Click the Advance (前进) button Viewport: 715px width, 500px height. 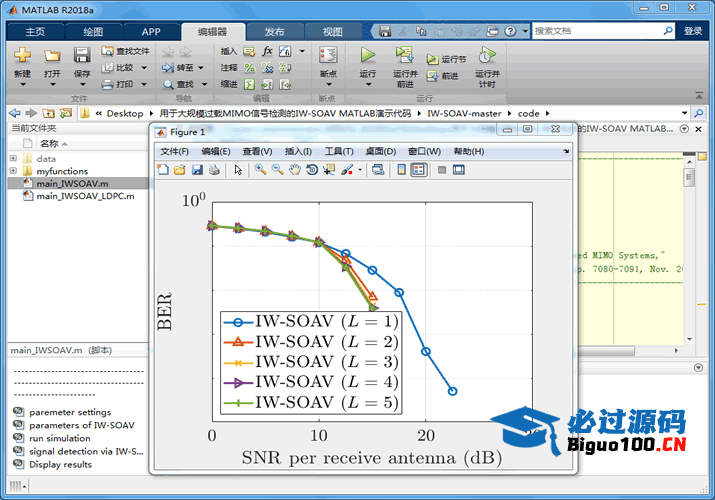coord(442,76)
